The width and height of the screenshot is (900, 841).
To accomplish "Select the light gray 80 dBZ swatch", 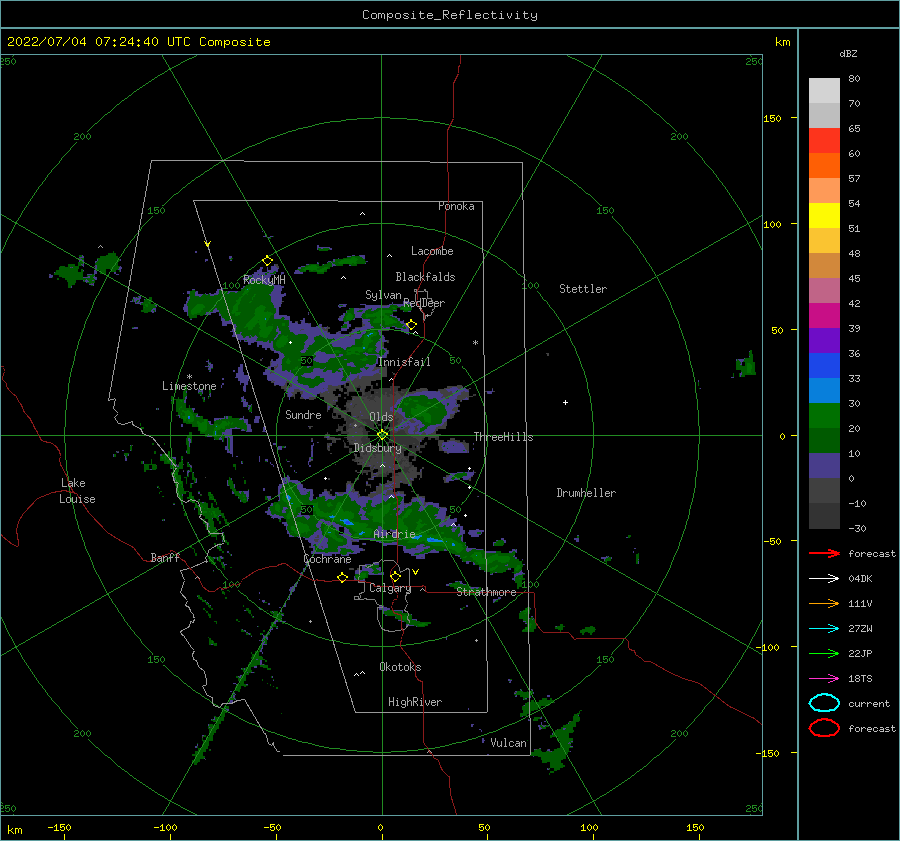I will (824, 91).
